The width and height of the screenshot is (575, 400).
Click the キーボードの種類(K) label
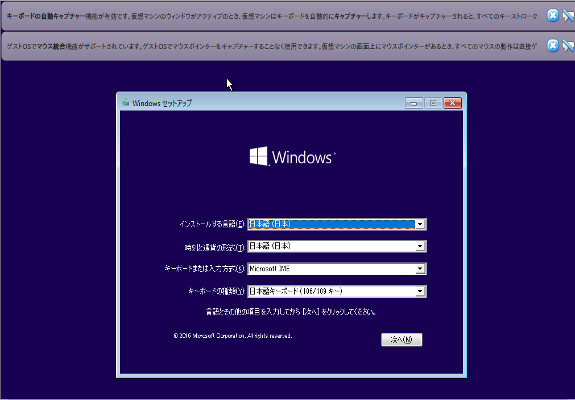click(x=216, y=291)
